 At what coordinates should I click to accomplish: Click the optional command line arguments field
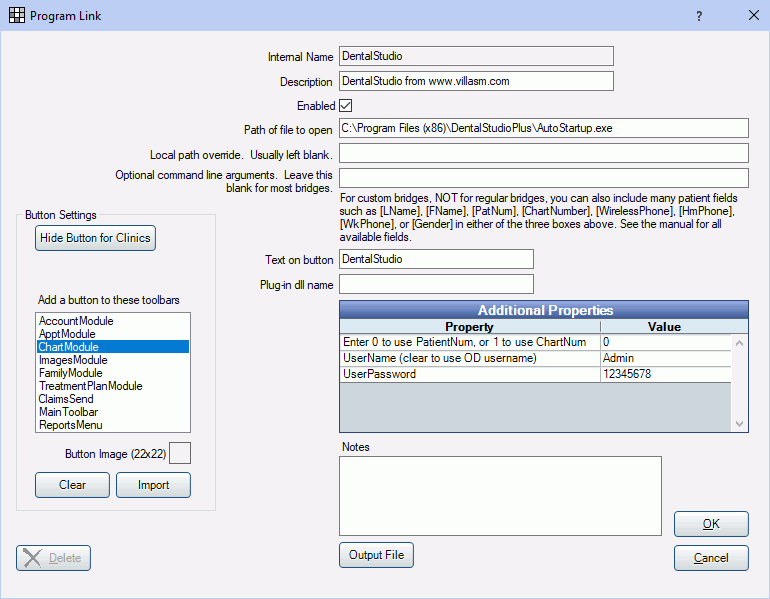click(544, 178)
